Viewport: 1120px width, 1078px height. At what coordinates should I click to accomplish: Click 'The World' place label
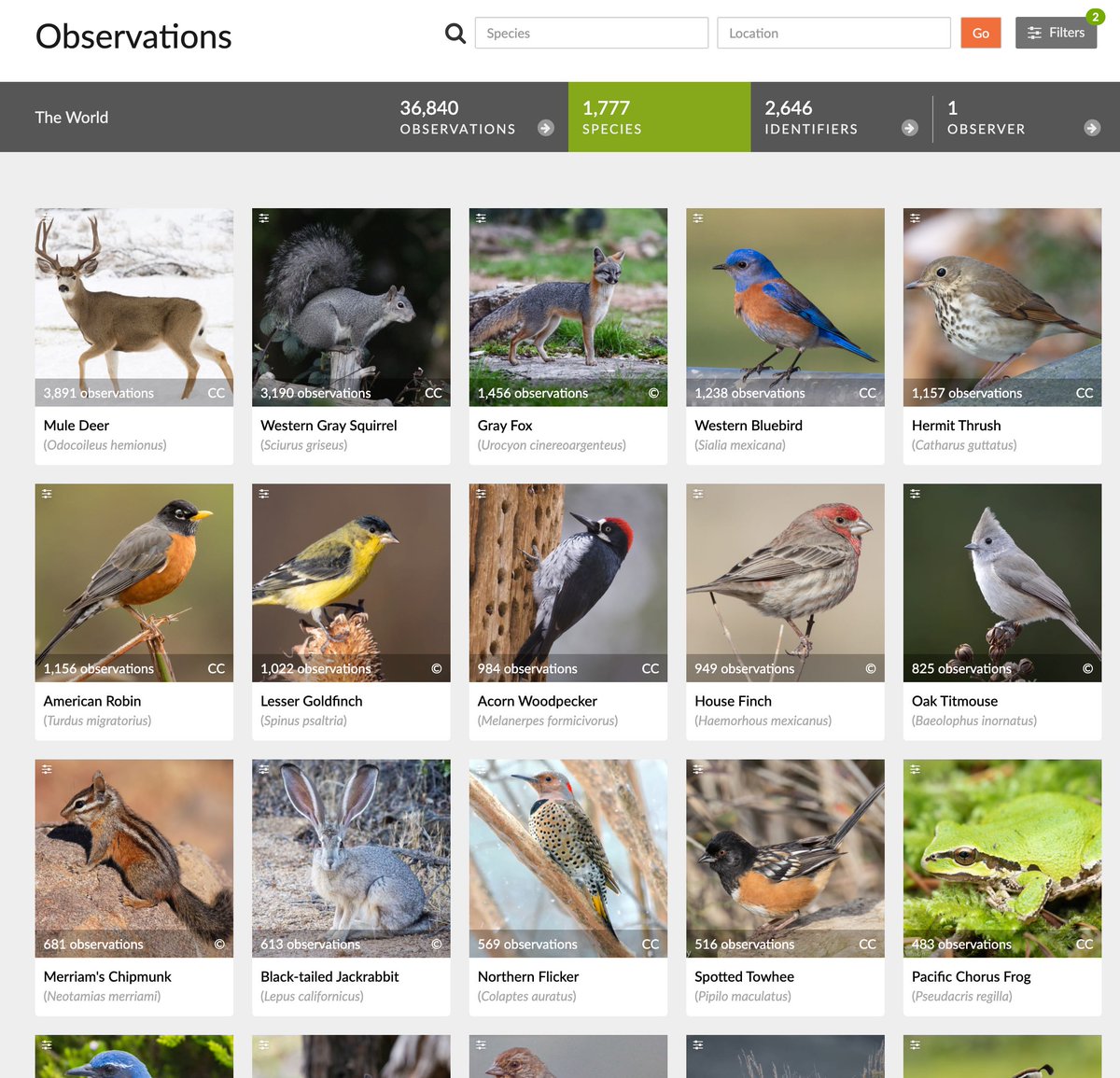click(x=72, y=118)
